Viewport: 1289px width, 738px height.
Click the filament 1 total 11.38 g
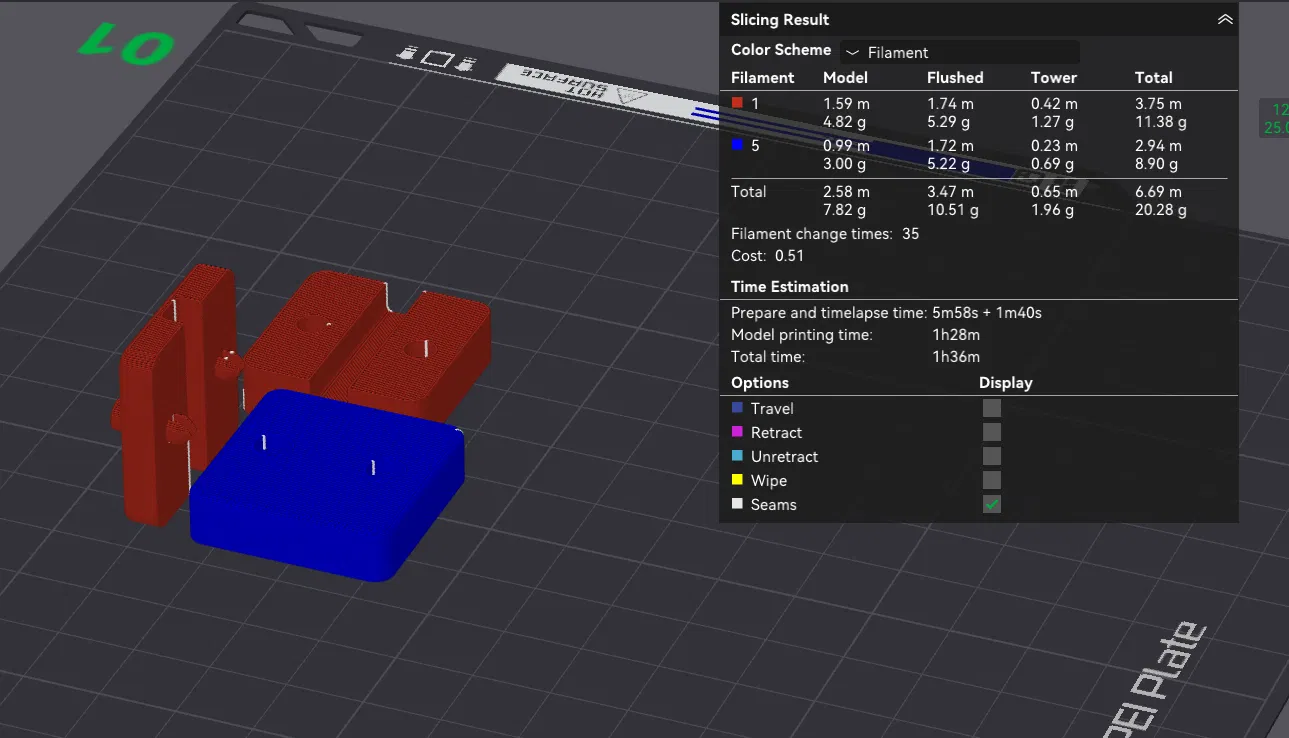pyautogui.click(x=1161, y=122)
